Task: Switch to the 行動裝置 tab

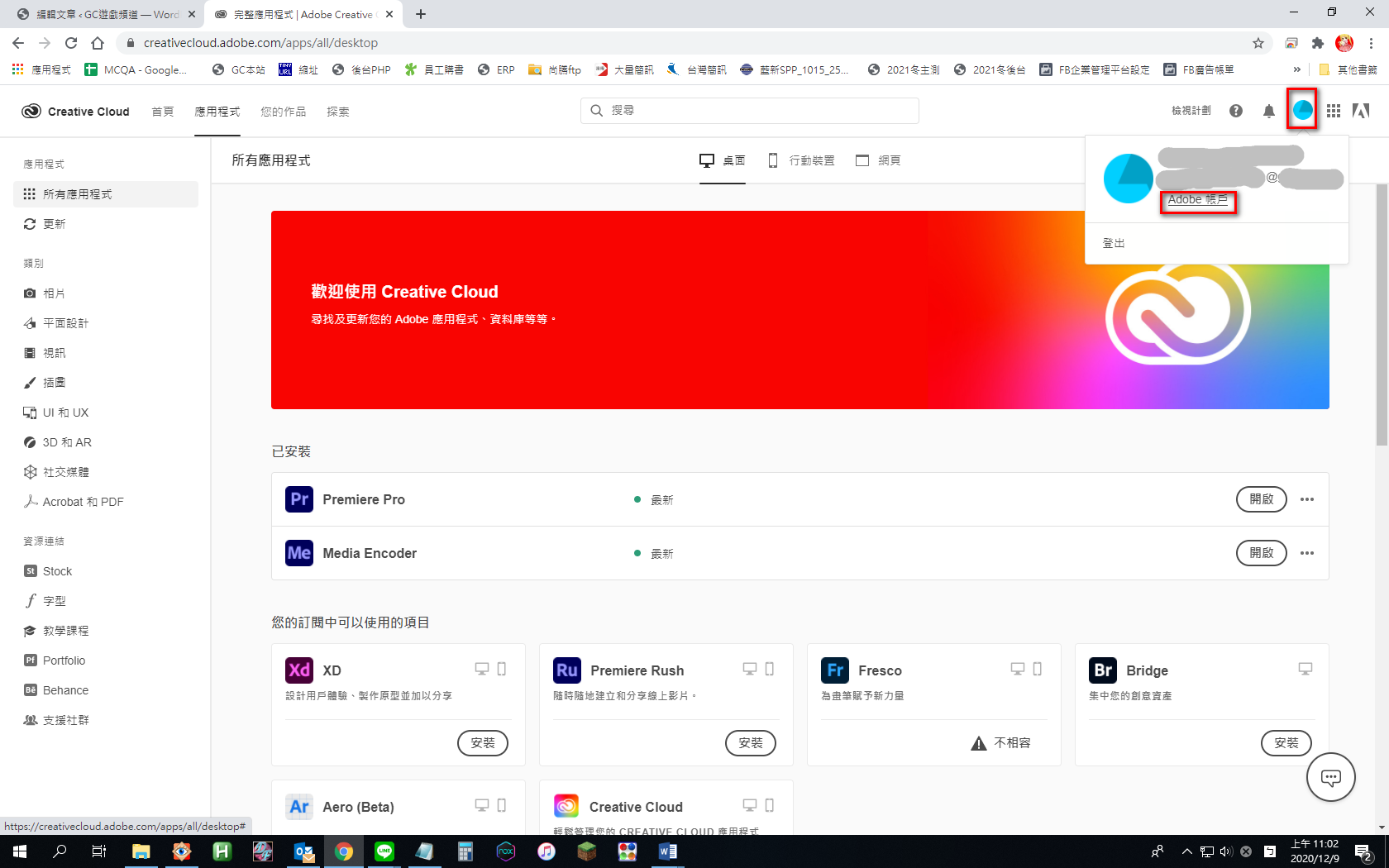Action: (801, 160)
